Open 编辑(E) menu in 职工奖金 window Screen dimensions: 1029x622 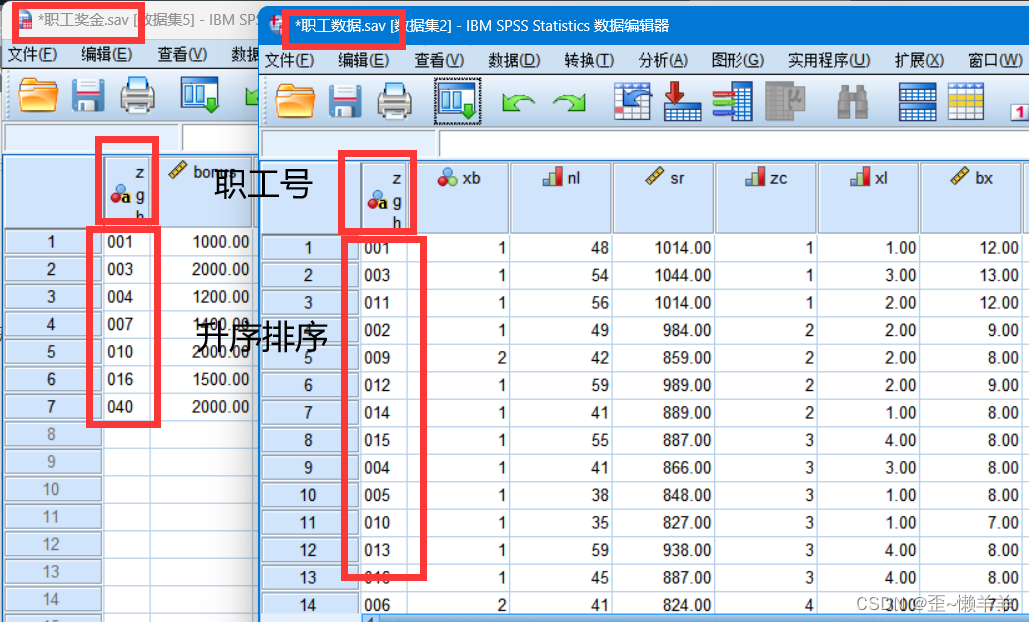pyautogui.click(x=106, y=54)
